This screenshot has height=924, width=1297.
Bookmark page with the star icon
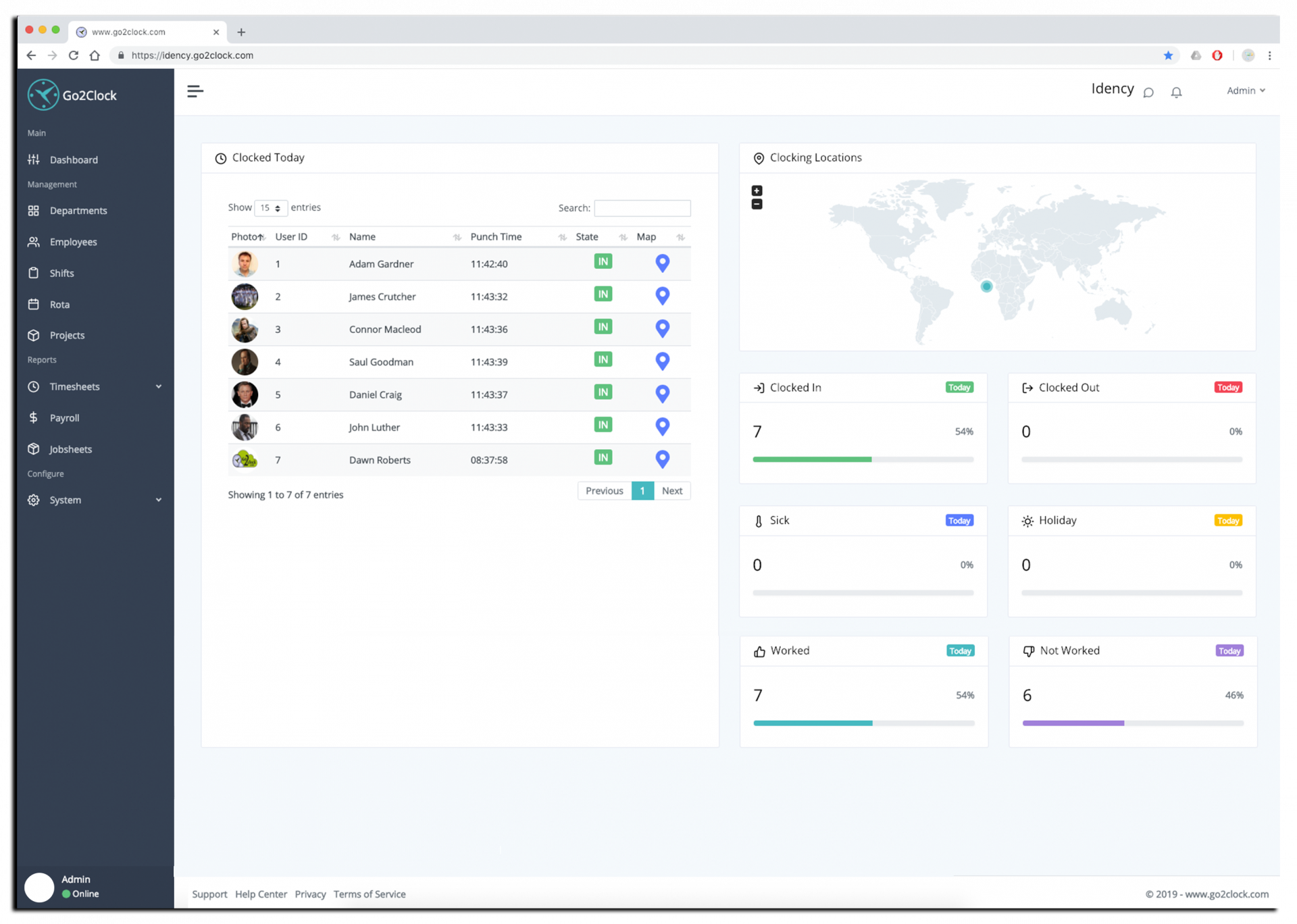[x=1168, y=55]
